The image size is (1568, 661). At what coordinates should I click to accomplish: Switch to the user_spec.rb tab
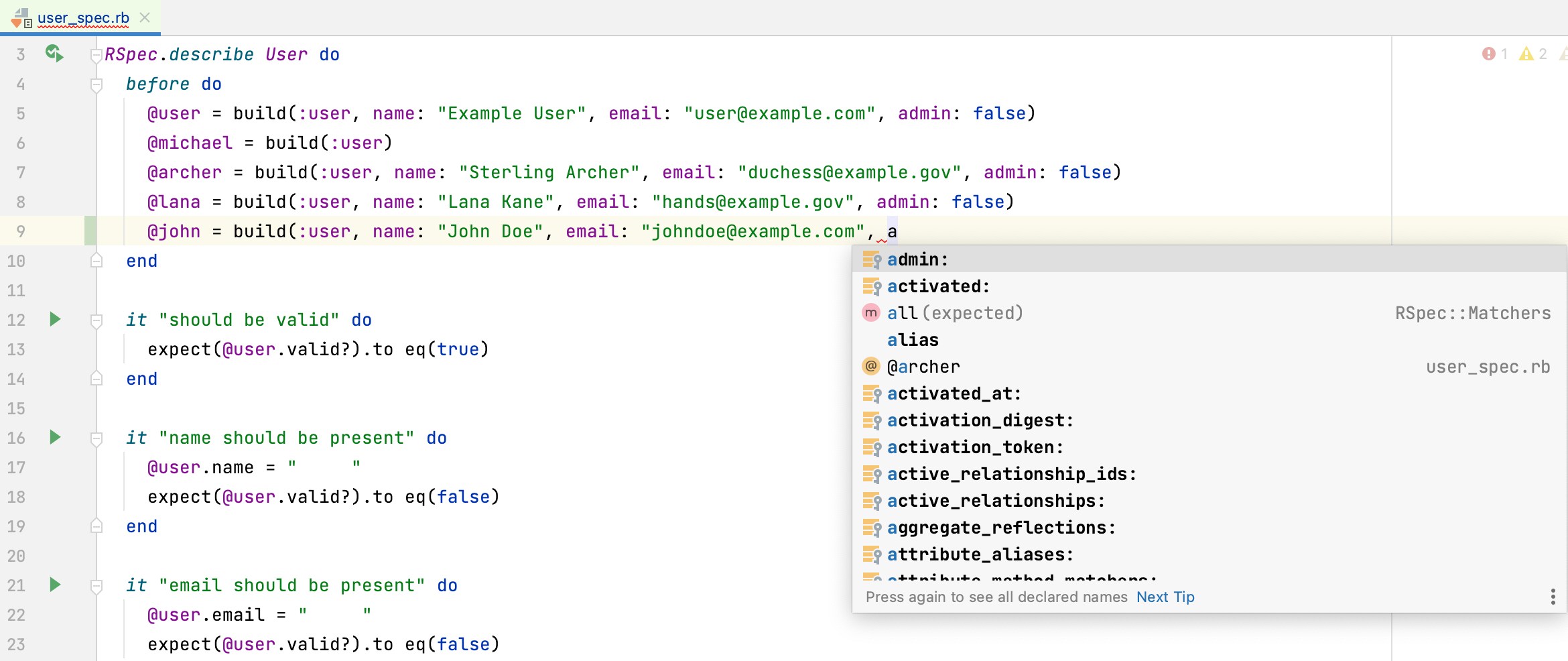click(x=82, y=18)
